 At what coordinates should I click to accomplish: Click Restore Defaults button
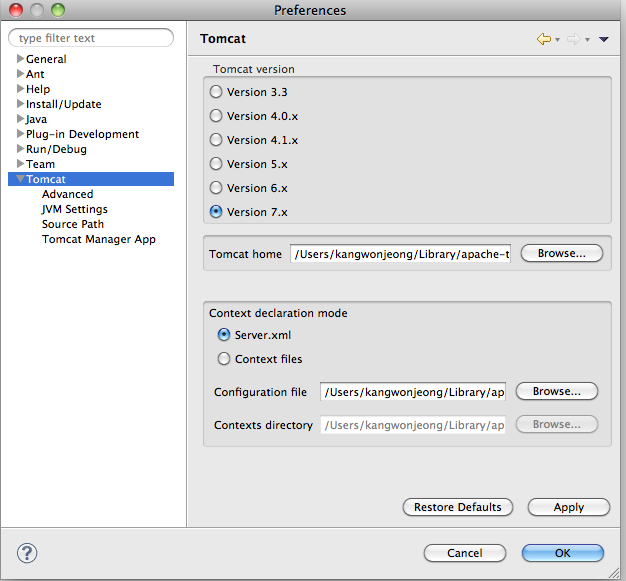(458, 507)
